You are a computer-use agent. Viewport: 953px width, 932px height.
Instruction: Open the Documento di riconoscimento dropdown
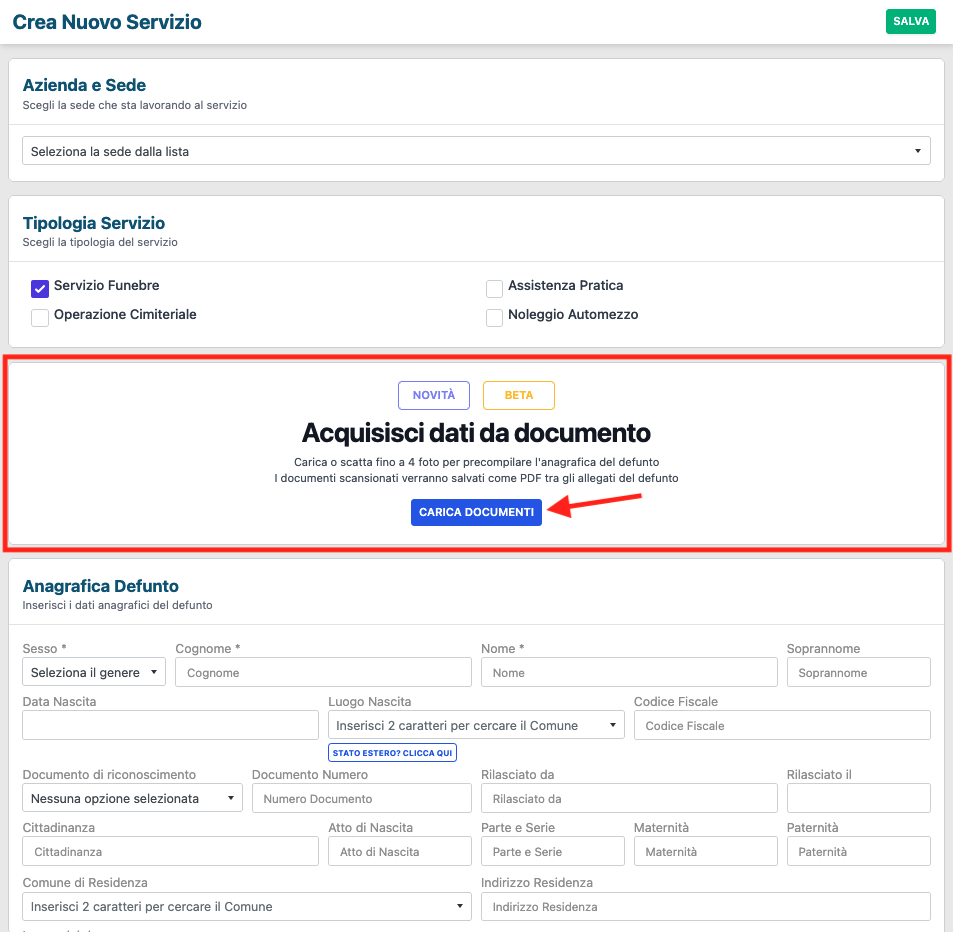pos(132,798)
